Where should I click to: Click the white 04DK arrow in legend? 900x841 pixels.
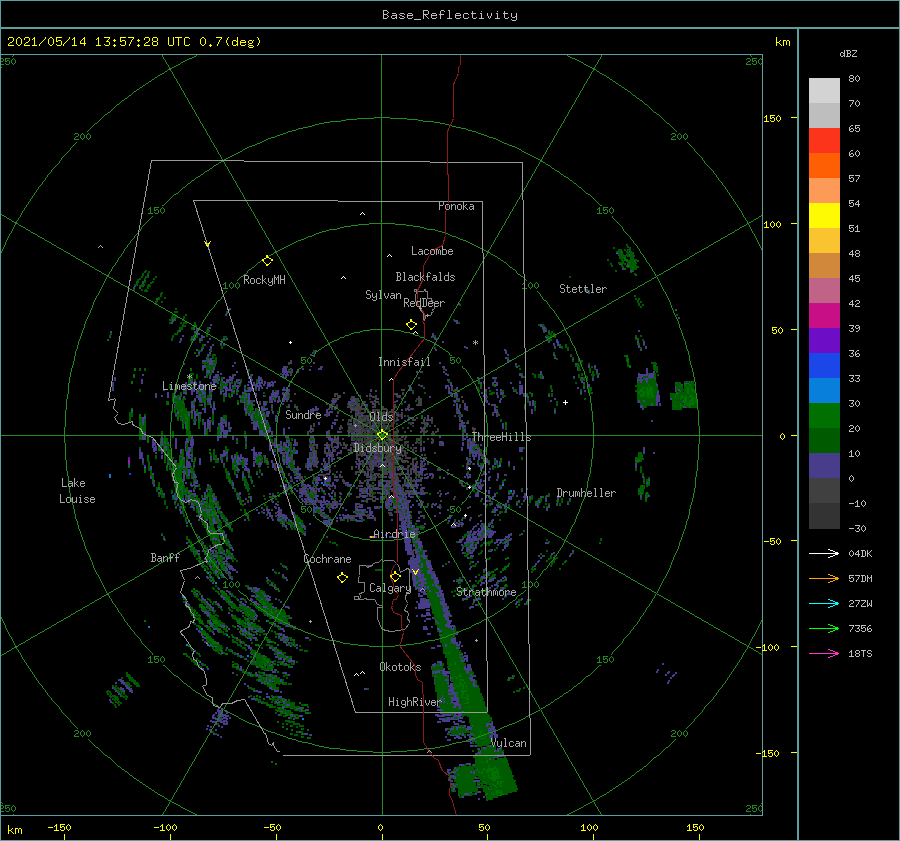coord(824,553)
